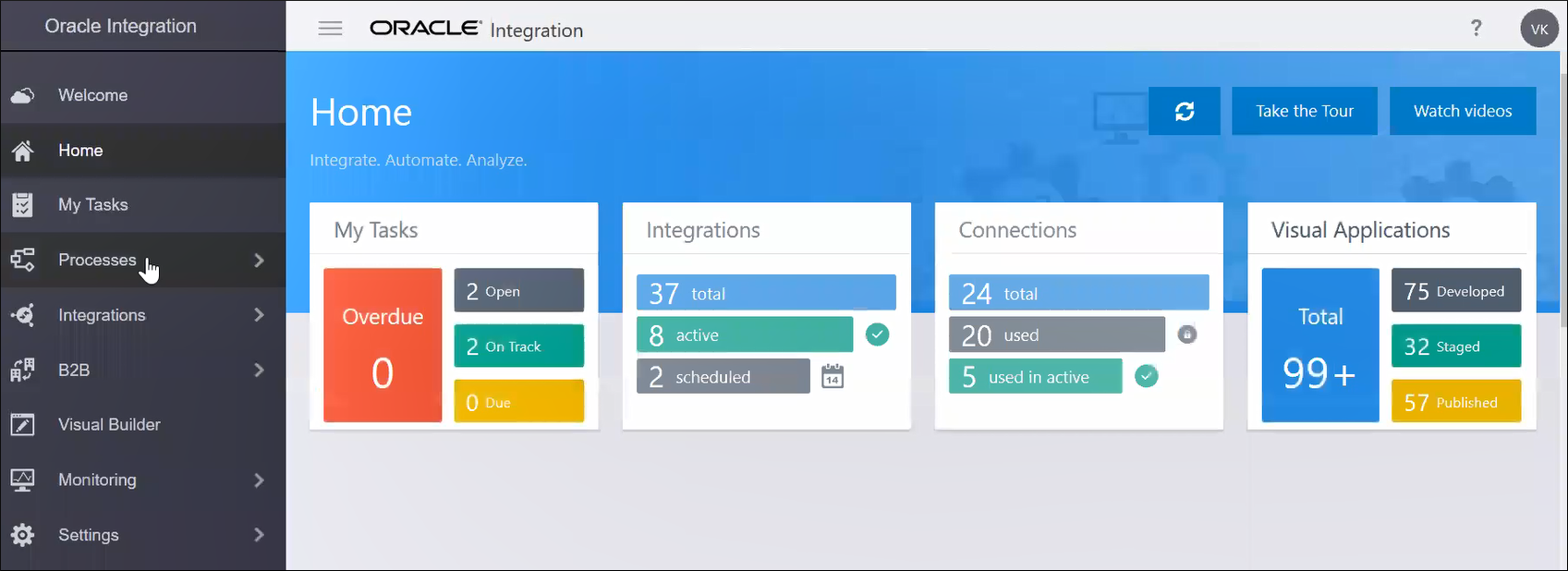Click the 37 total integrations bar
This screenshot has width=1568, height=571.
(766, 292)
